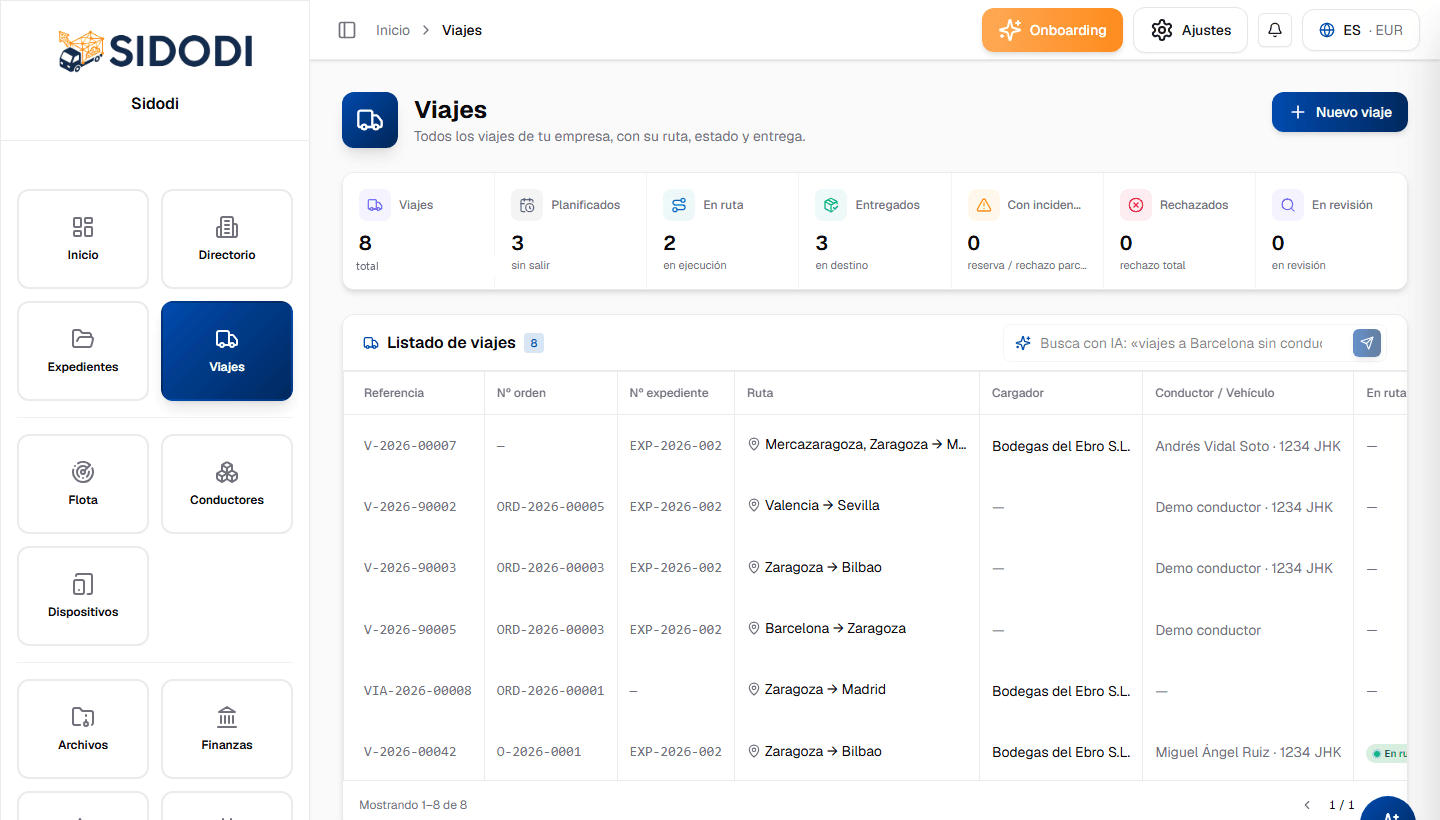1440x820 pixels.
Task: Go to Inicio breadcrumb link
Action: [393, 30]
